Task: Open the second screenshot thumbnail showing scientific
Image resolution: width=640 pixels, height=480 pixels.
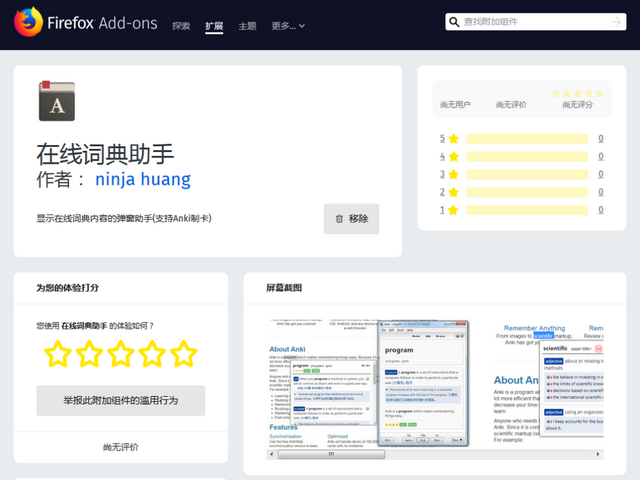Action: [x=549, y=383]
